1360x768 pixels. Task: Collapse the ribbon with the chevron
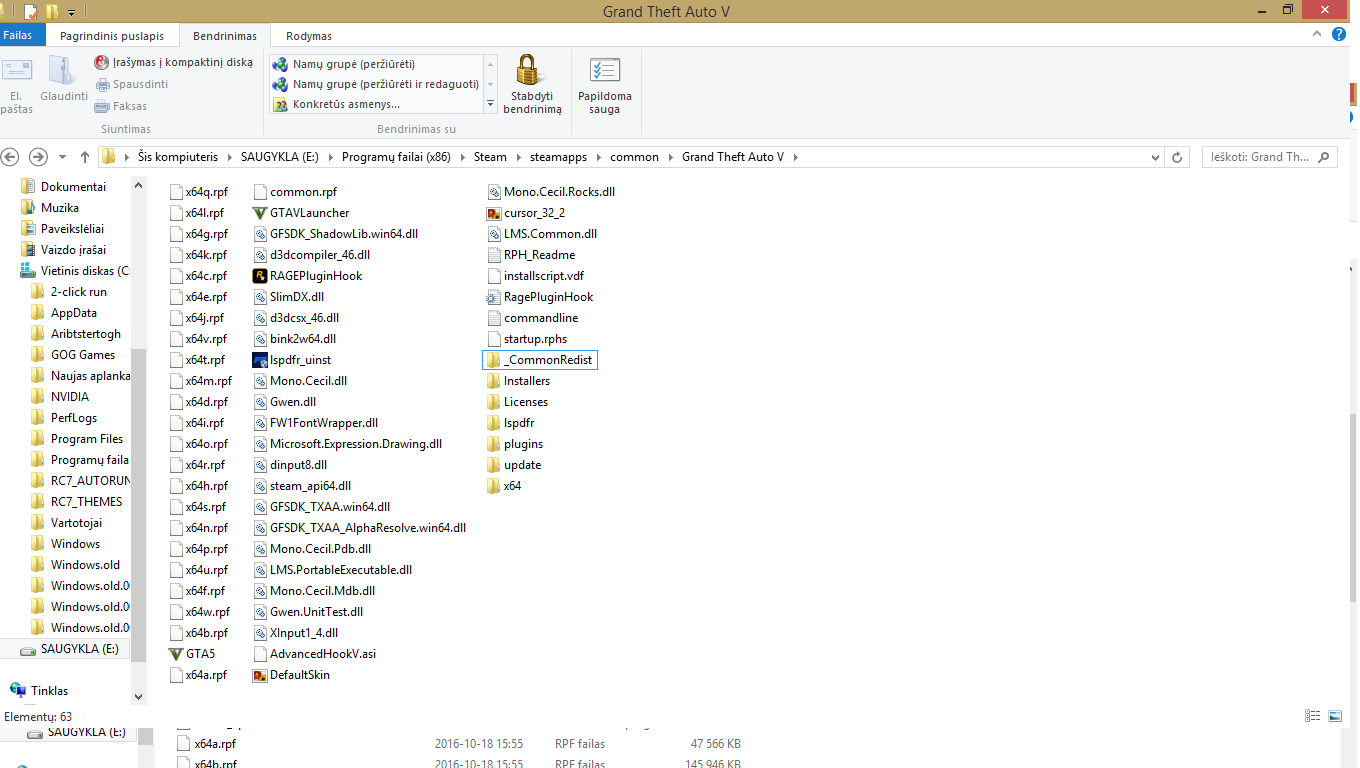pos(1318,35)
